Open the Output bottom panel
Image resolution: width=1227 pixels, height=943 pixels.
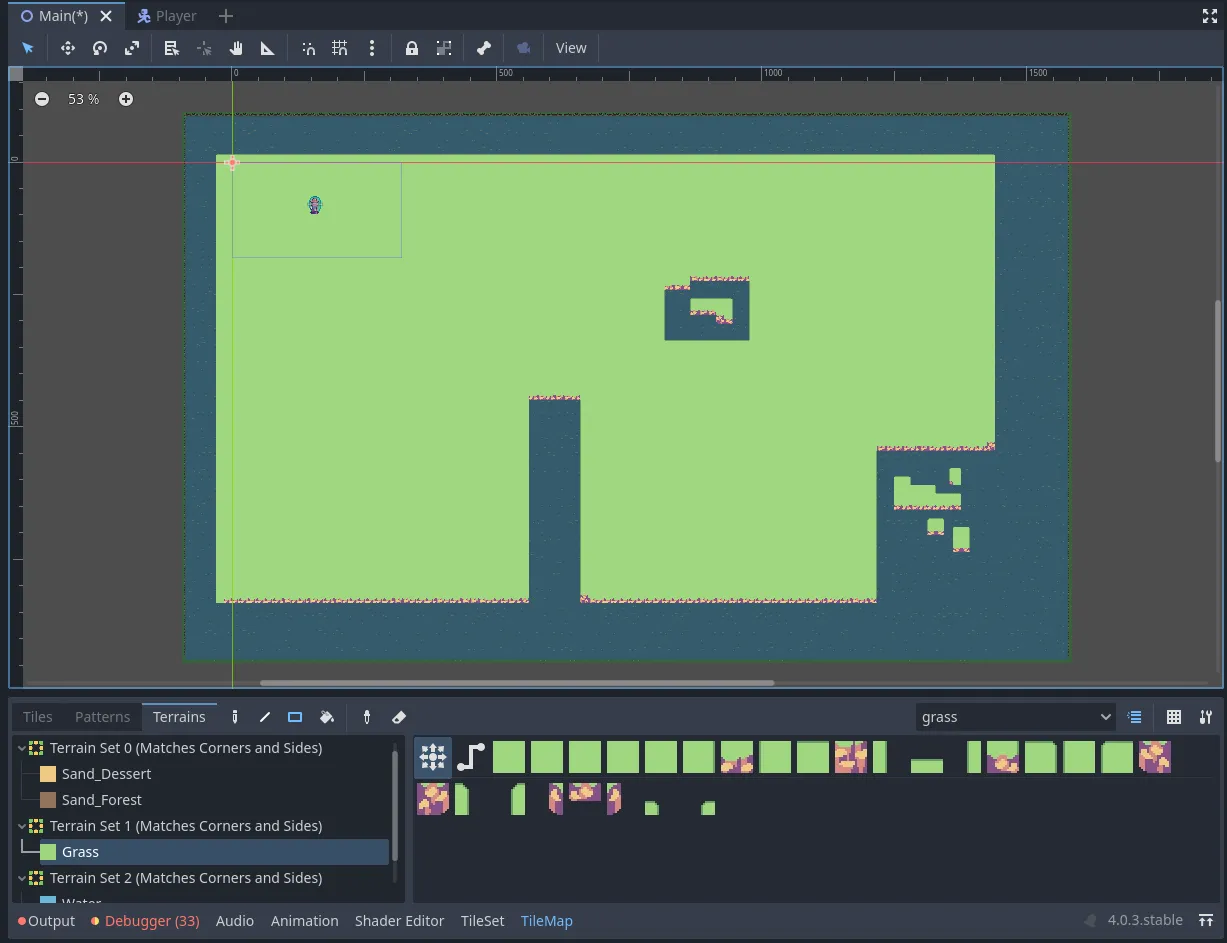[46, 921]
